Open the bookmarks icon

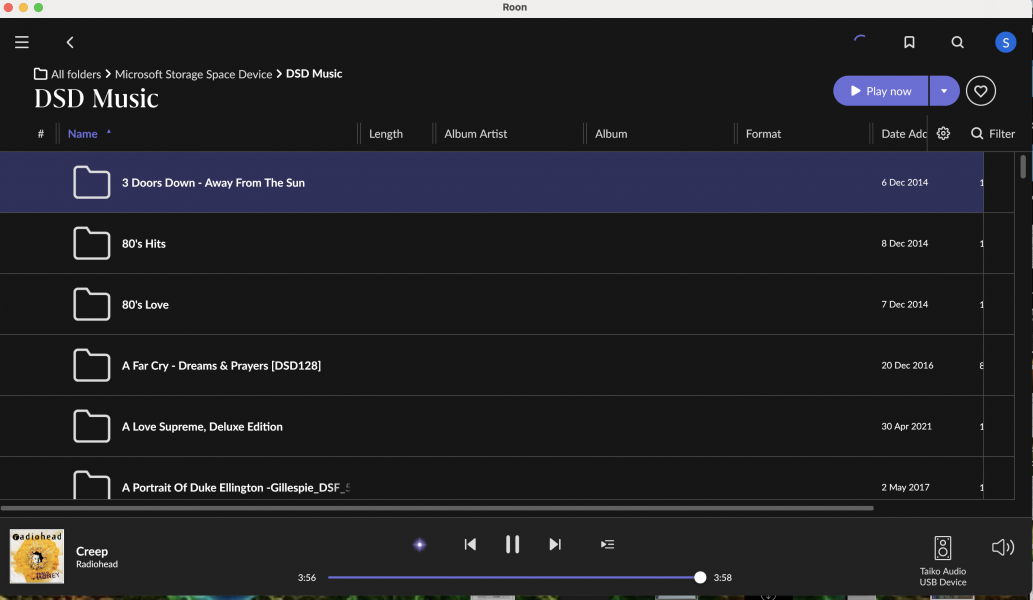point(909,42)
